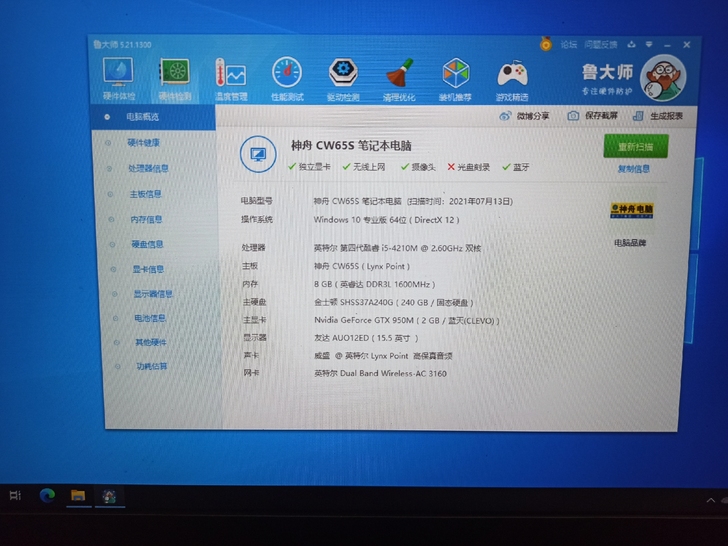The width and height of the screenshot is (728, 546).
Task: Expand system tray hidden icons chevron
Action: [x=710, y=500]
